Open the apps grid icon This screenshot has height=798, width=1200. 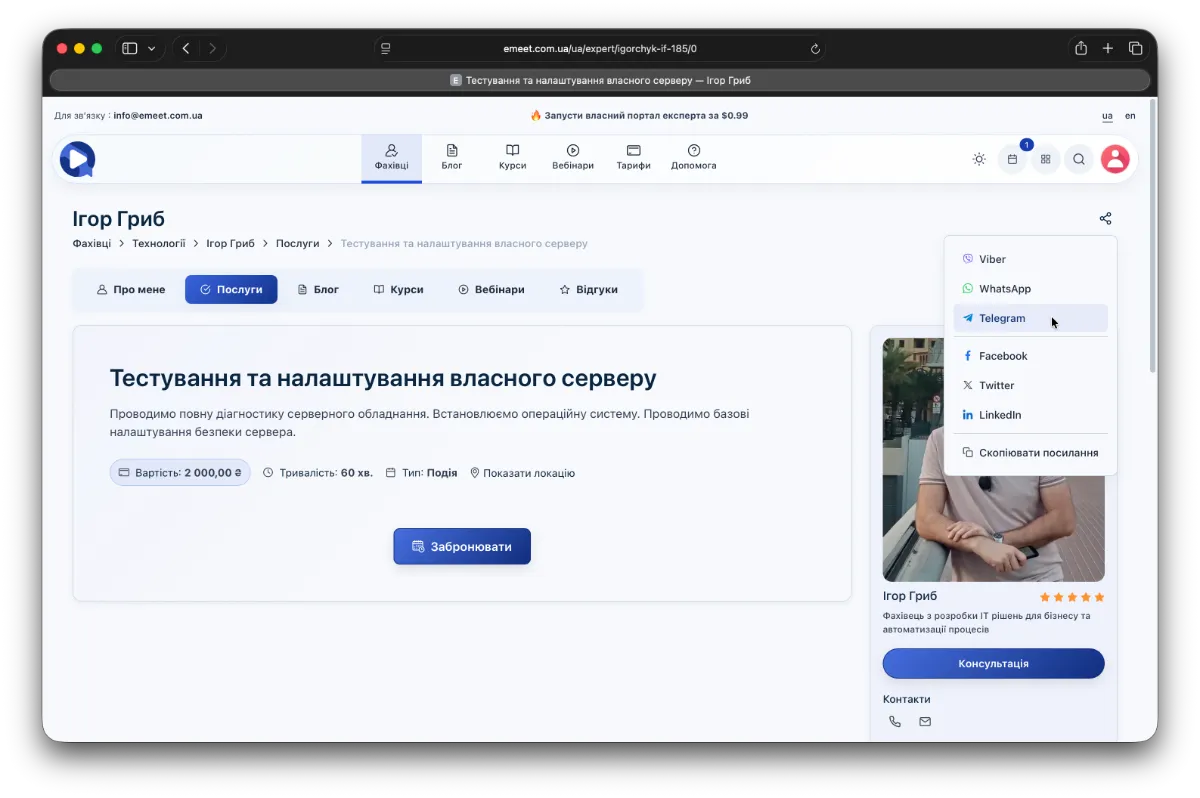click(x=1046, y=159)
